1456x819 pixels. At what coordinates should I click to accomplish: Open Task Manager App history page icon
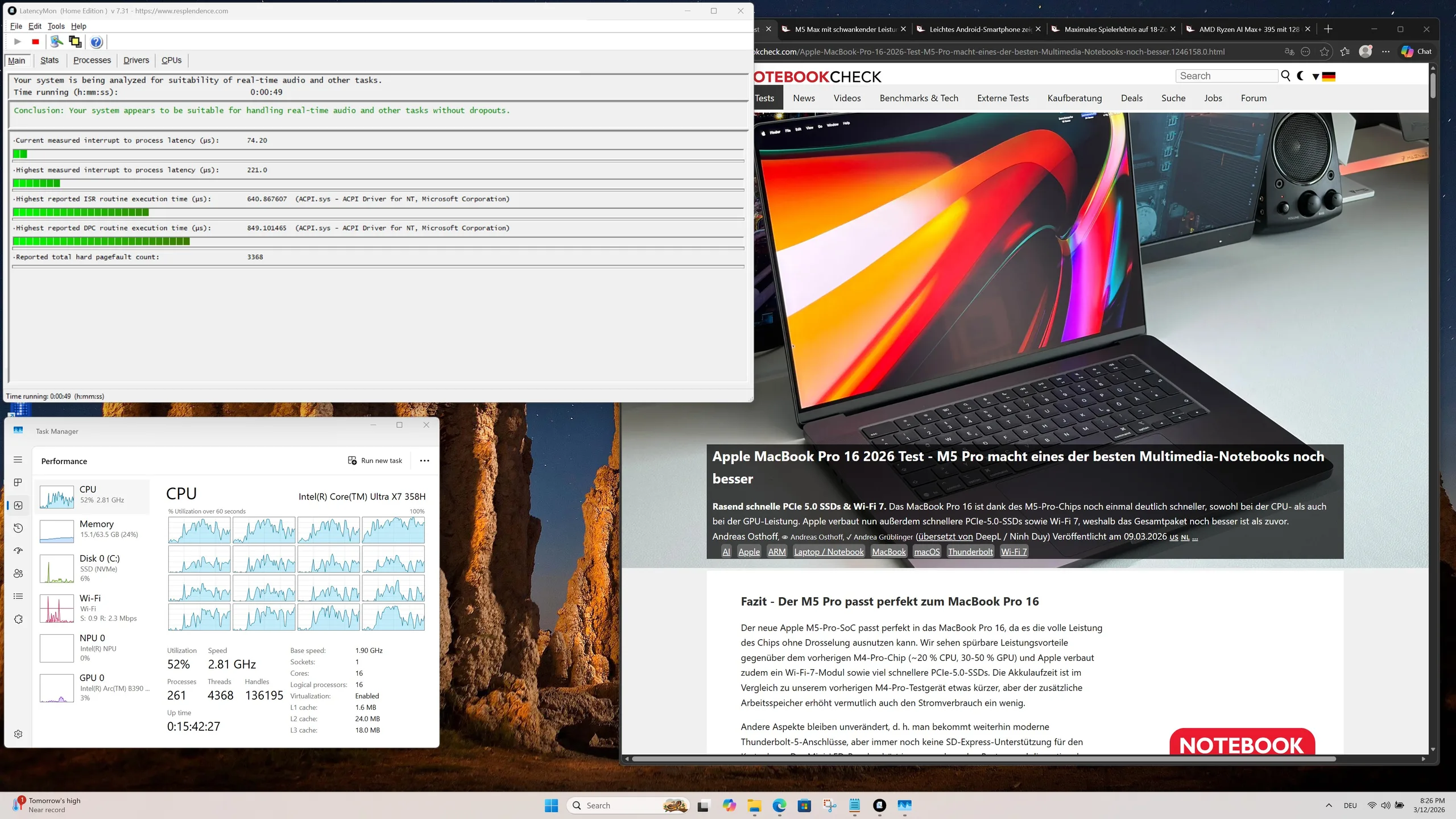coord(18,528)
